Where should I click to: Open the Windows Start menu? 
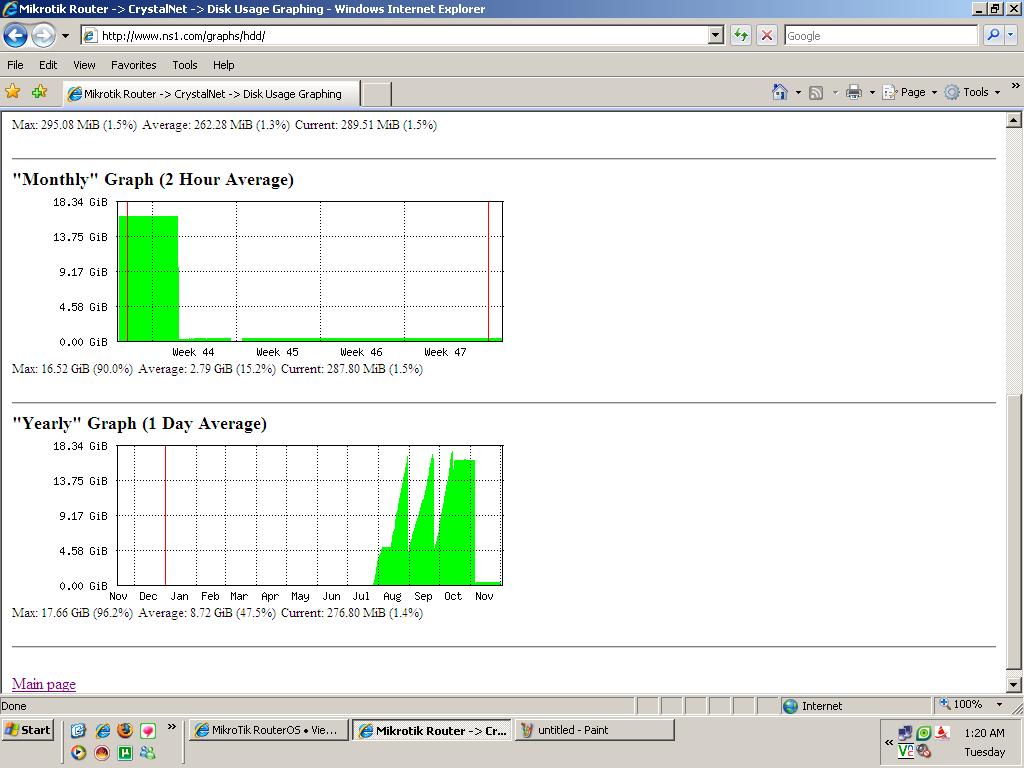(x=27, y=730)
